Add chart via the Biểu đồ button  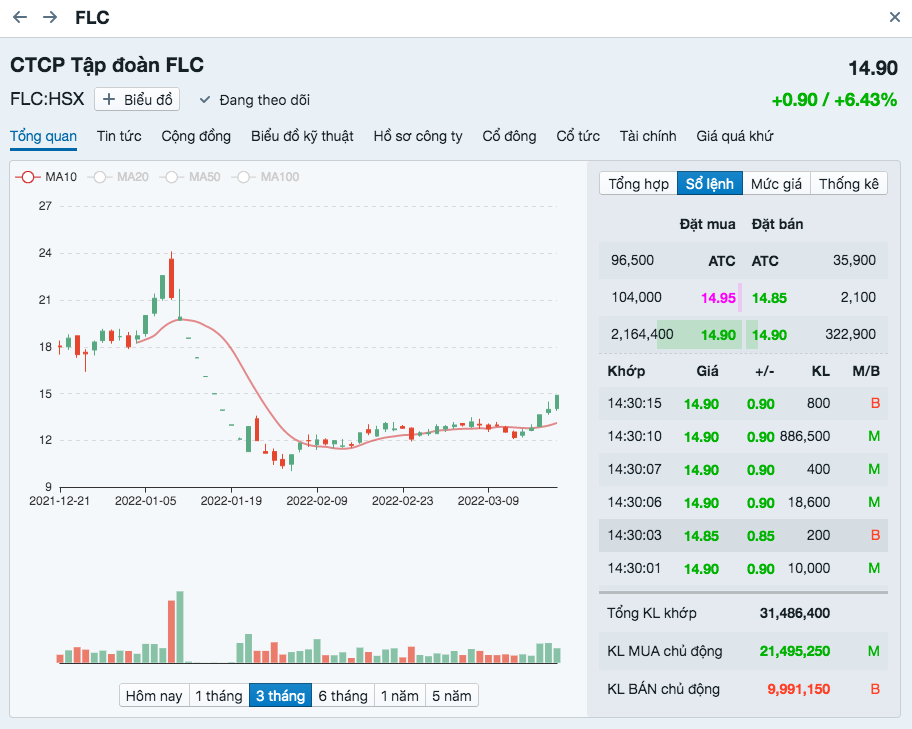click(137, 99)
